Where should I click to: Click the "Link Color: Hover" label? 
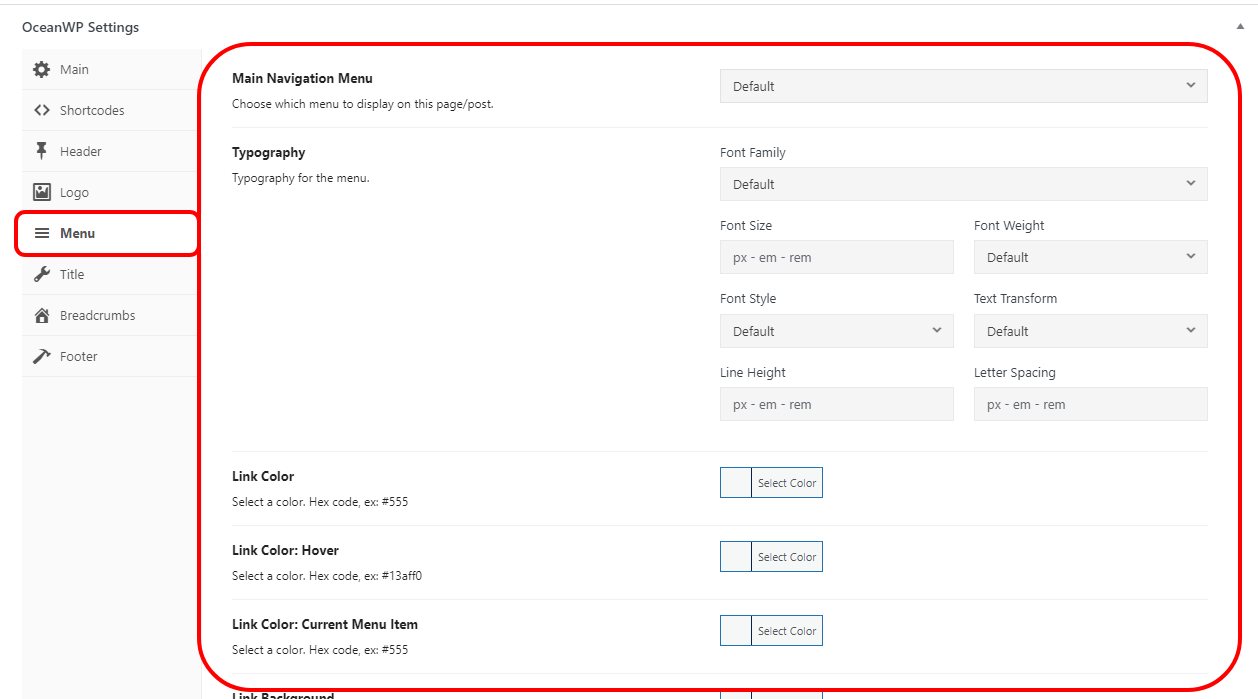[285, 550]
